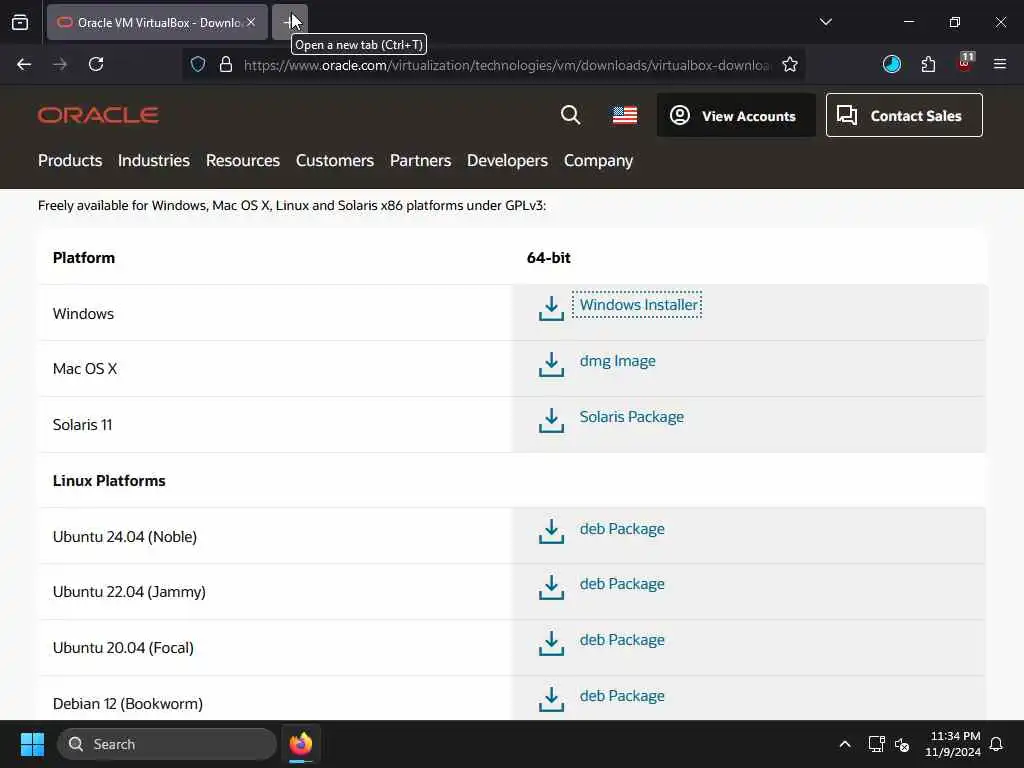Click the 'Linux Platforms' heading text
Image resolution: width=1024 pixels, height=768 pixels.
(x=109, y=481)
